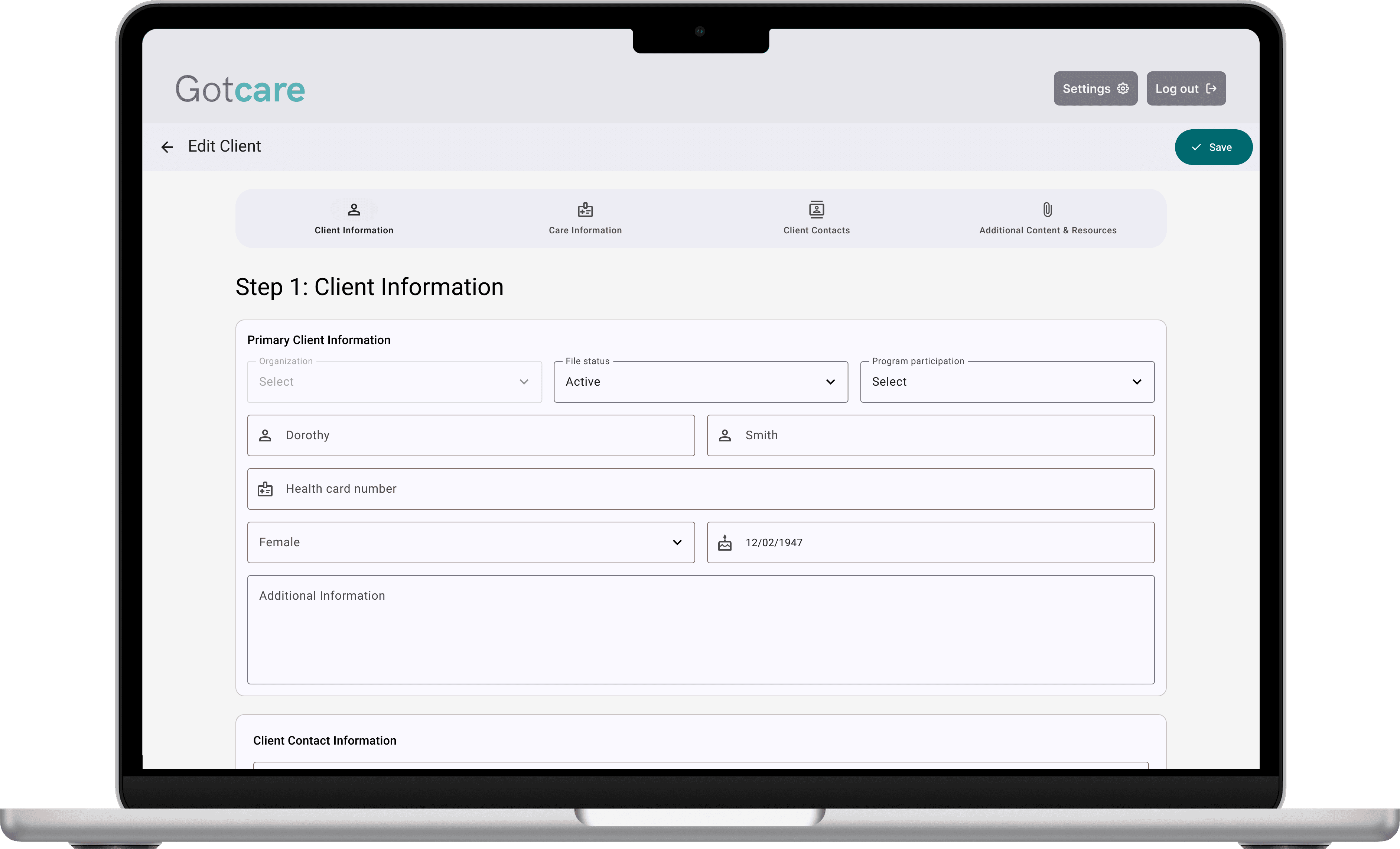Click the last name field containing Smith
Viewport: 1400px width, 849px height.
(931, 435)
